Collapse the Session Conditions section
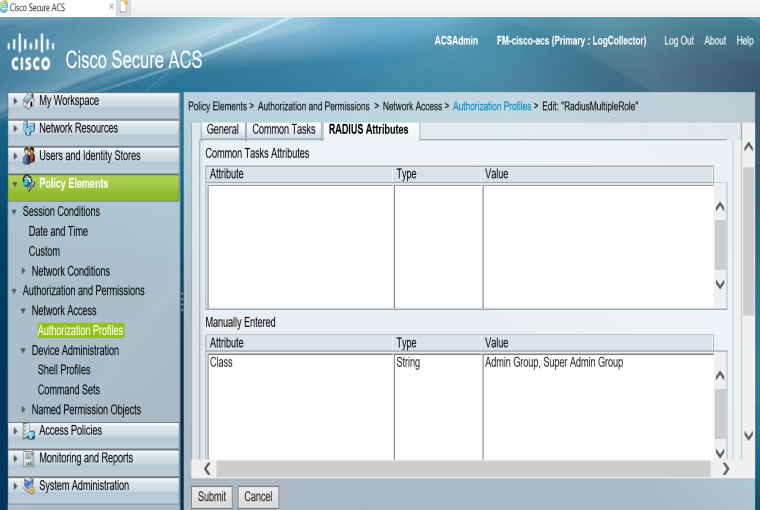The width and height of the screenshot is (760, 510). click(x=14, y=212)
